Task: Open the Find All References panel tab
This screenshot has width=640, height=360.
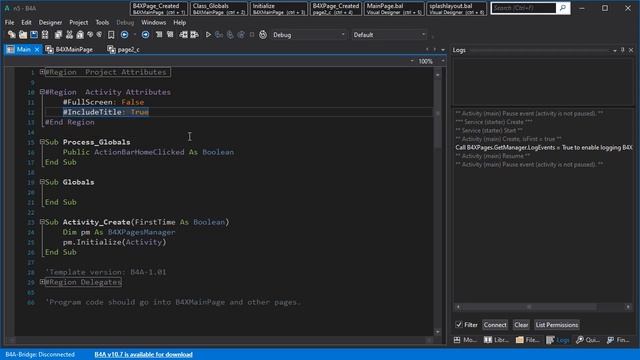Action: click(x=618, y=340)
